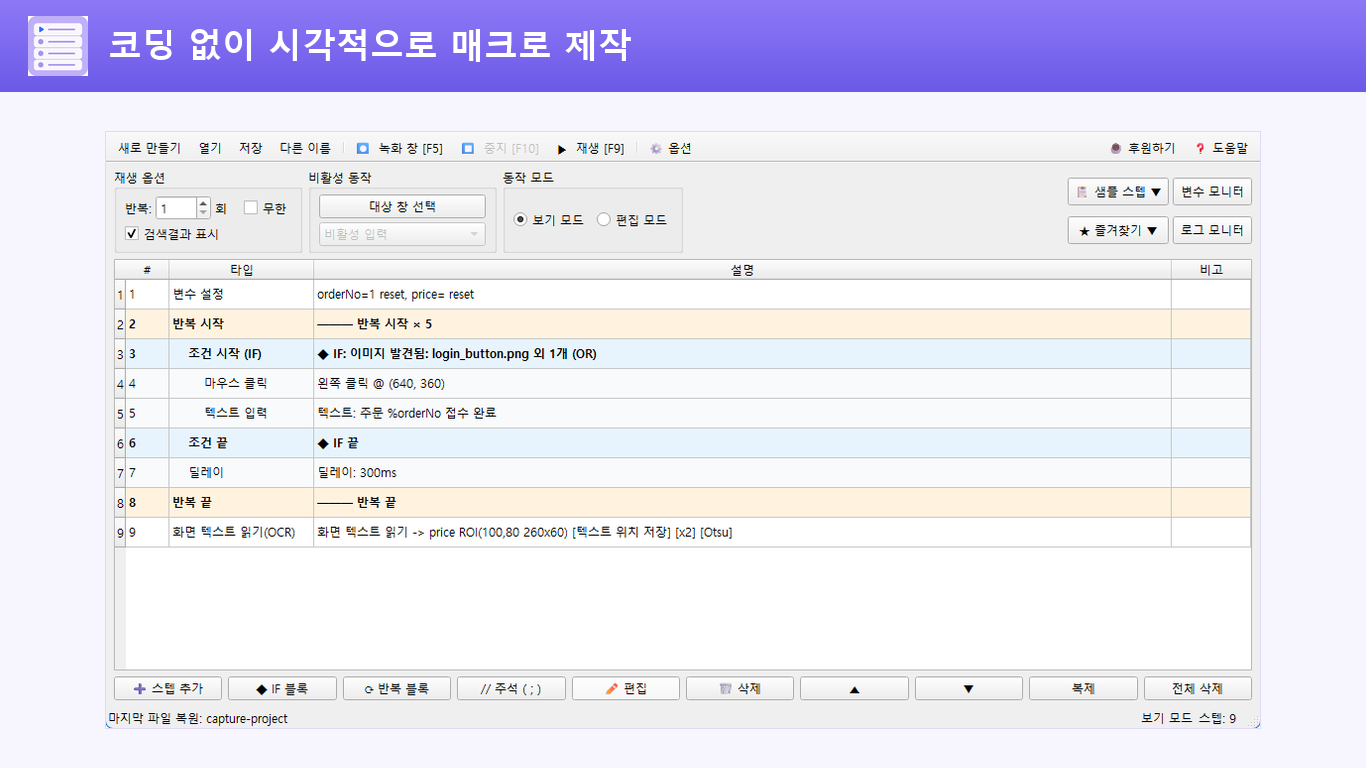Insert a 주석 ( ; ) comment
The height and width of the screenshot is (768, 1366).
click(x=511, y=688)
